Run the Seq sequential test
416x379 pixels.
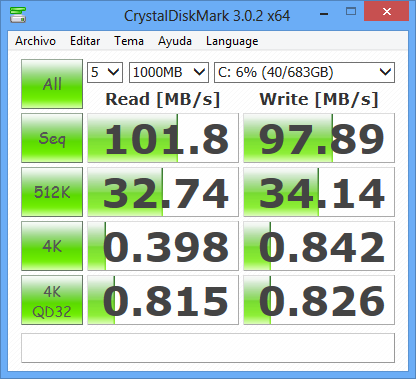[x=52, y=138]
